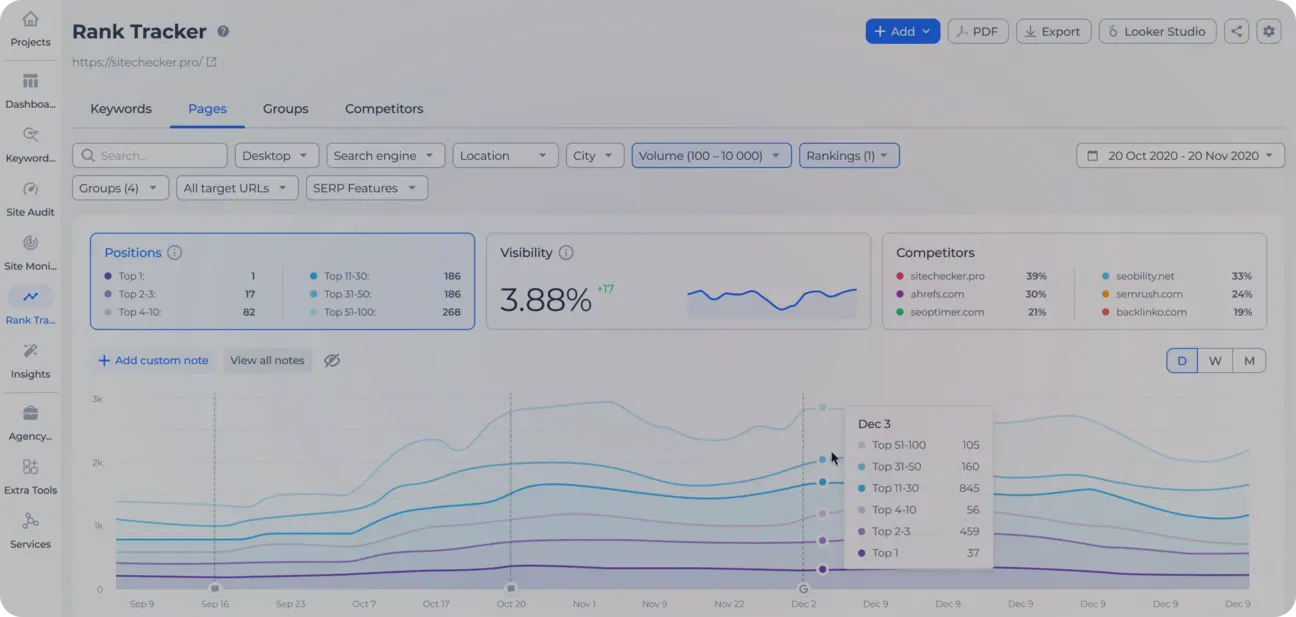Expand the SERP Features filter

(366, 188)
